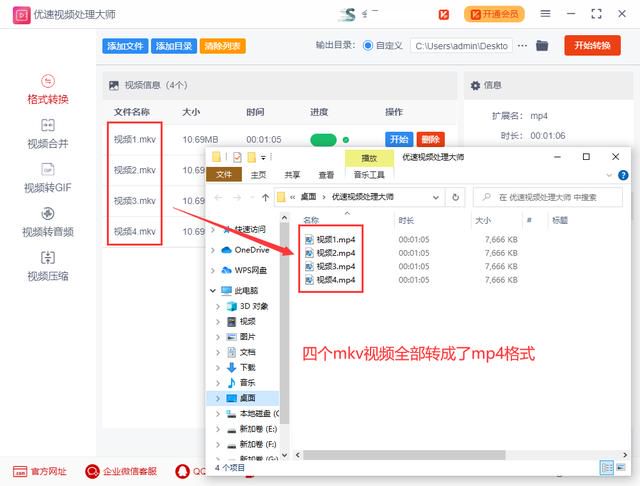Image resolution: width=640 pixels, height=486 pixels.
Task: Sort by 时长 column header in Explorer
Action: 406,220
